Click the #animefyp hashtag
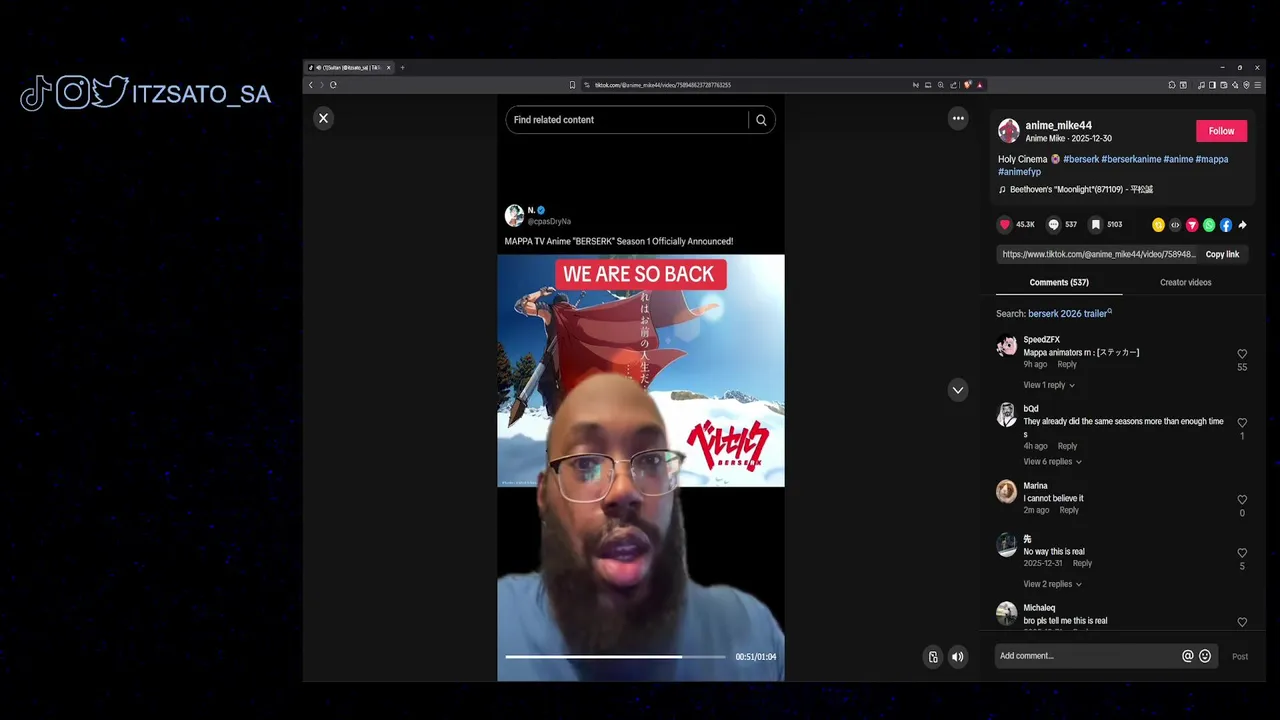The height and width of the screenshot is (720, 1280). [x=1019, y=172]
